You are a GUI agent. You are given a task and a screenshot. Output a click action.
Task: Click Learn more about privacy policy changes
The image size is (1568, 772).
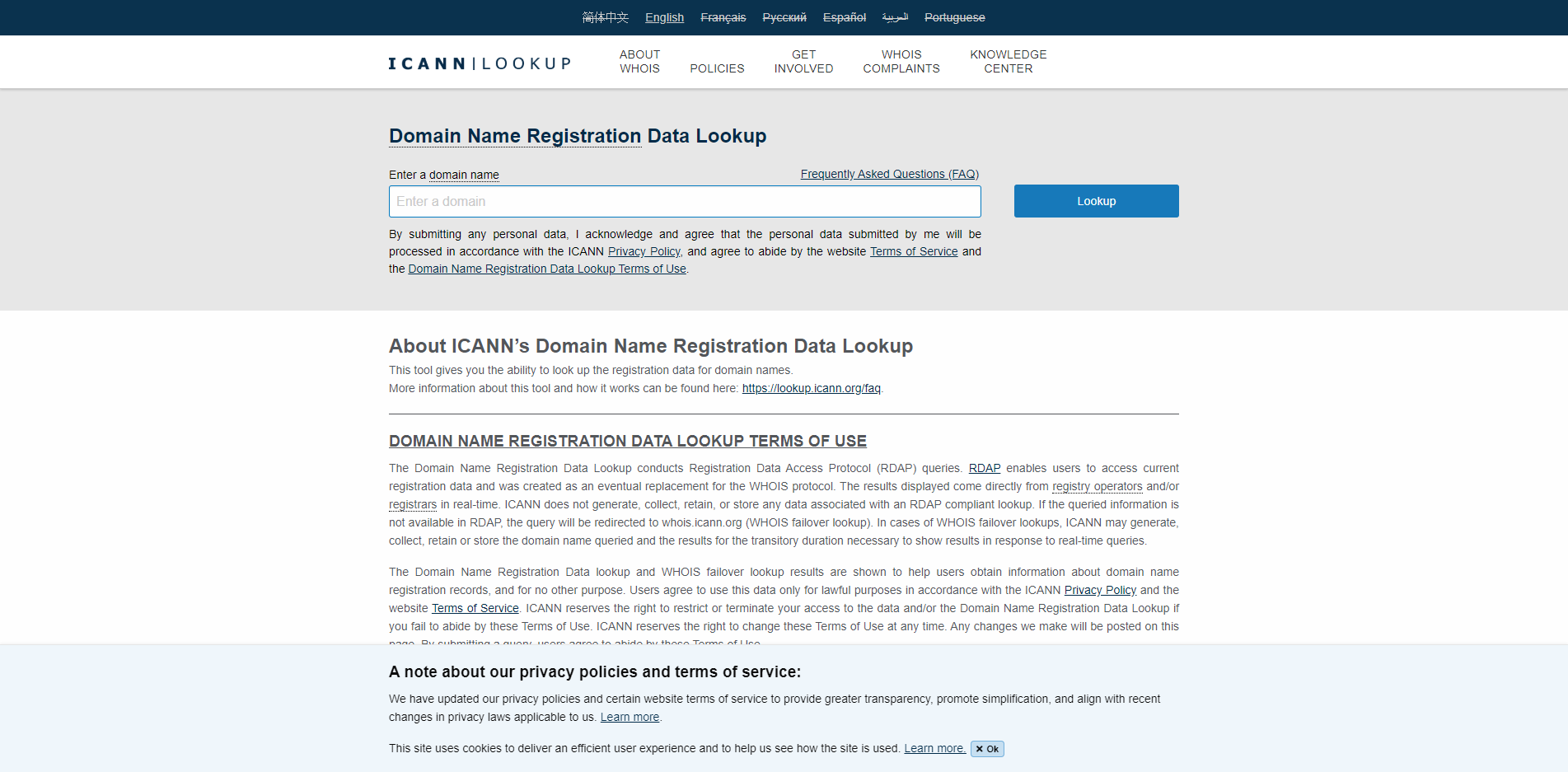(x=630, y=717)
